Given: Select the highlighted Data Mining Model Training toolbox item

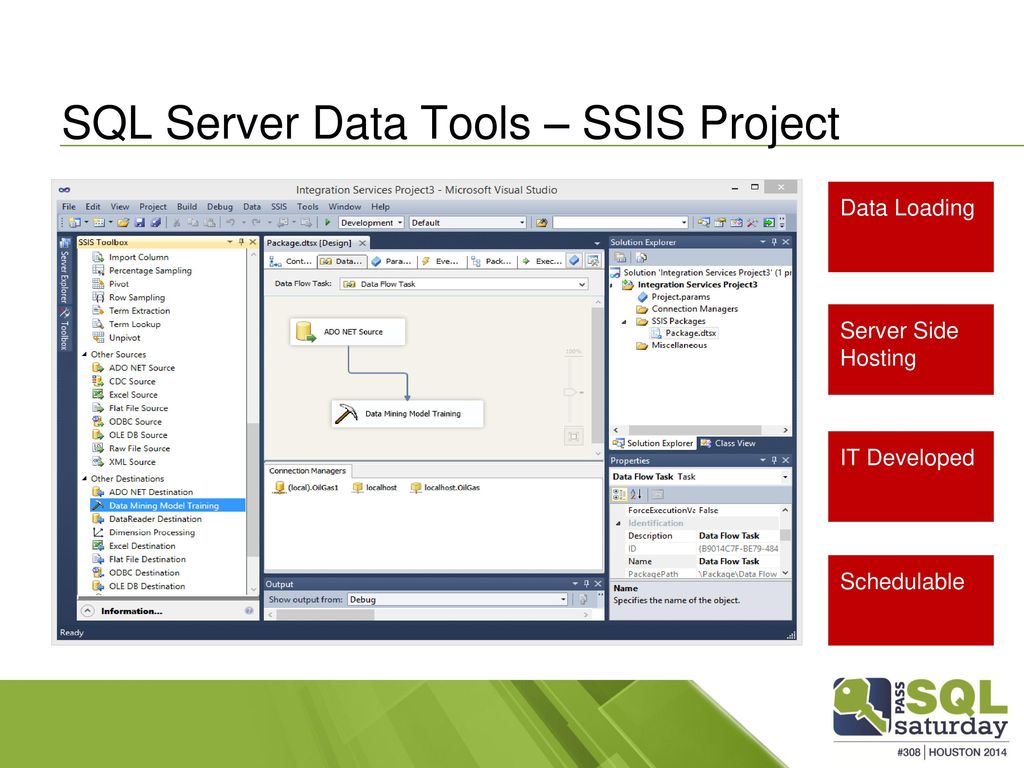Looking at the screenshot, I should [x=168, y=505].
